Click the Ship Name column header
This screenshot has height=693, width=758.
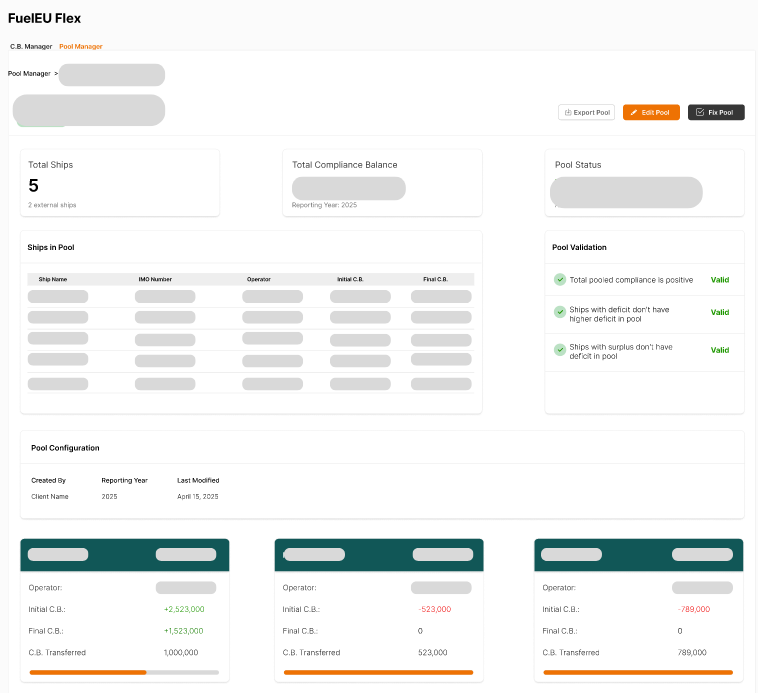coord(53,279)
